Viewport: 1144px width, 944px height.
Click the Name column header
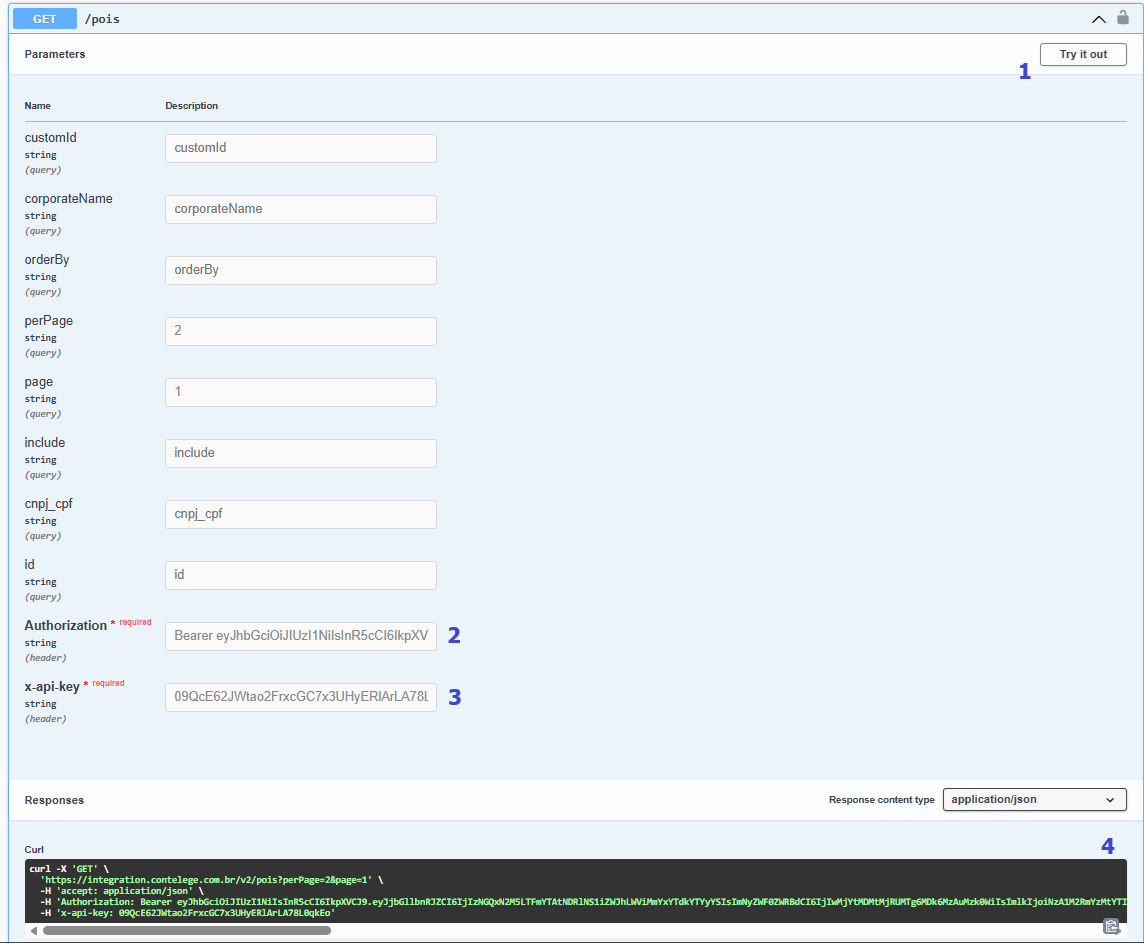click(38, 106)
